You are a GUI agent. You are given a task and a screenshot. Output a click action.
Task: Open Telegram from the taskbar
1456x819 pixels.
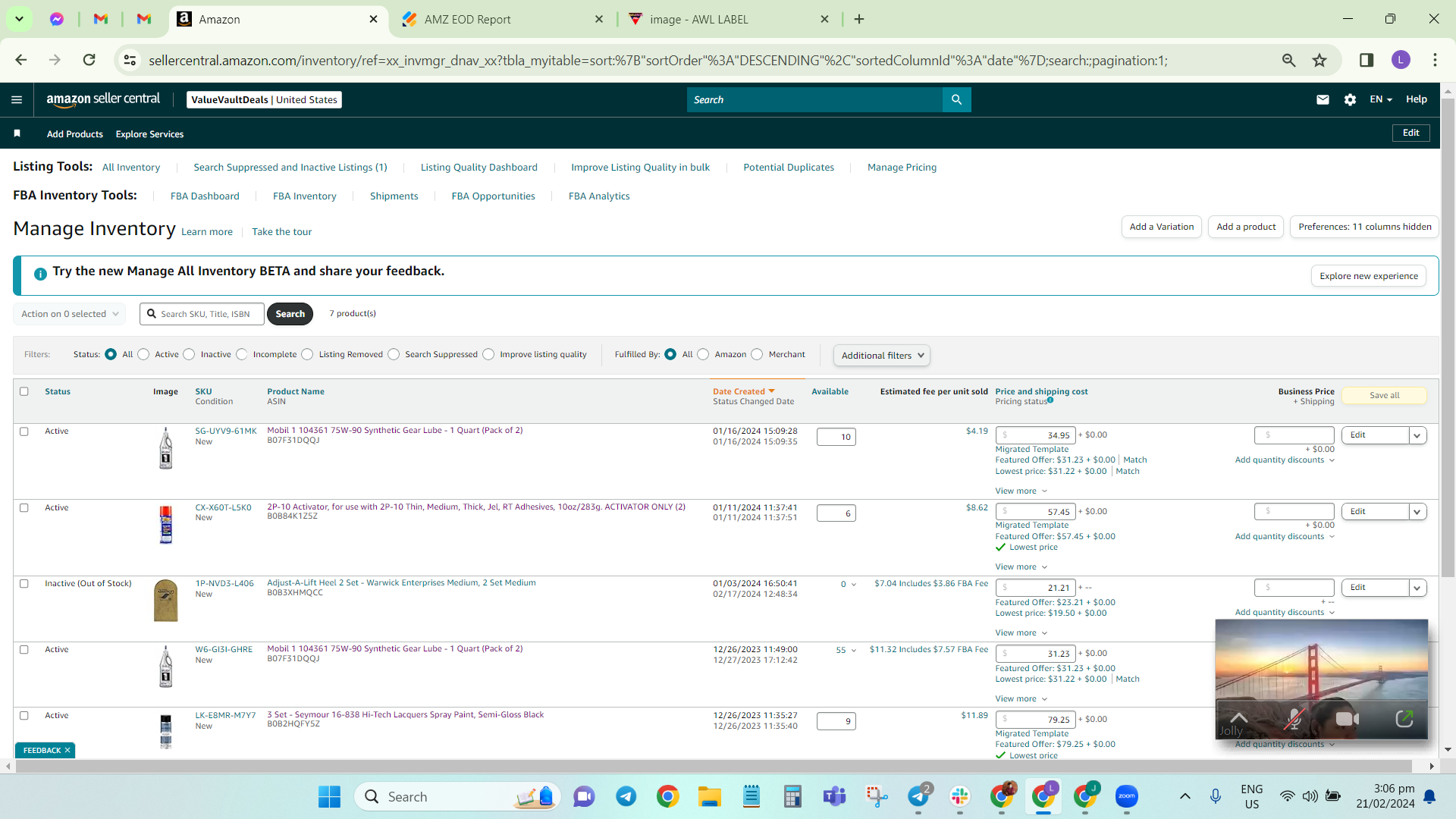point(626,796)
